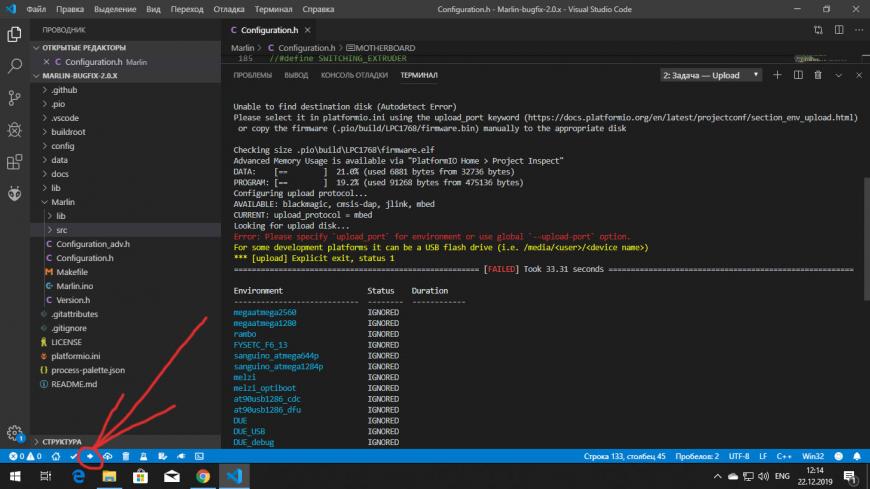This screenshot has height=489, width=870.
Task: Open the Source Control view
Action: (14, 98)
